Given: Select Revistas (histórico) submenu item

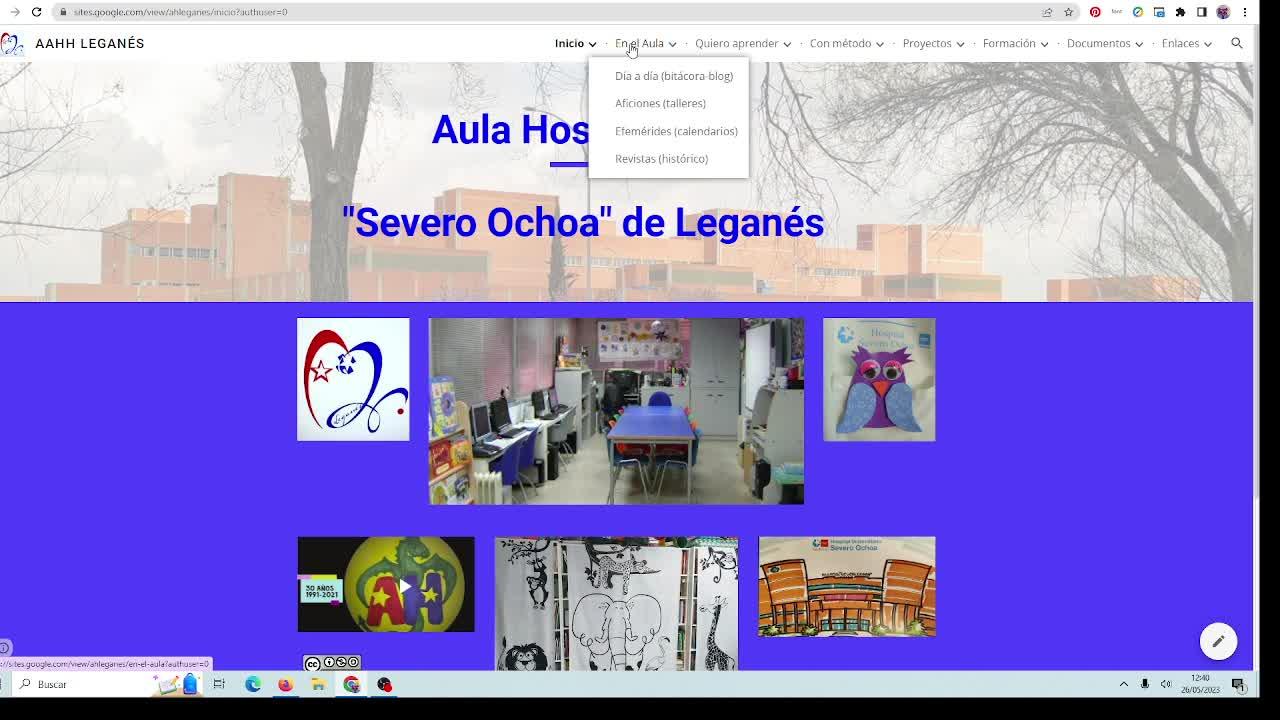Looking at the screenshot, I should tap(661, 159).
